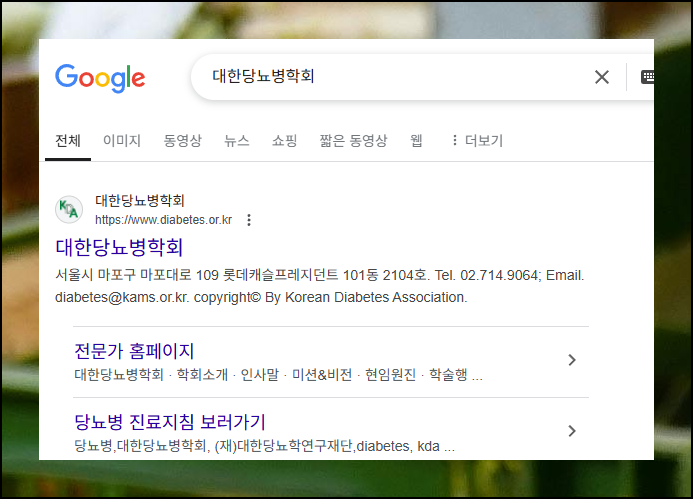Select the 전체 tab

pyautogui.click(x=68, y=141)
